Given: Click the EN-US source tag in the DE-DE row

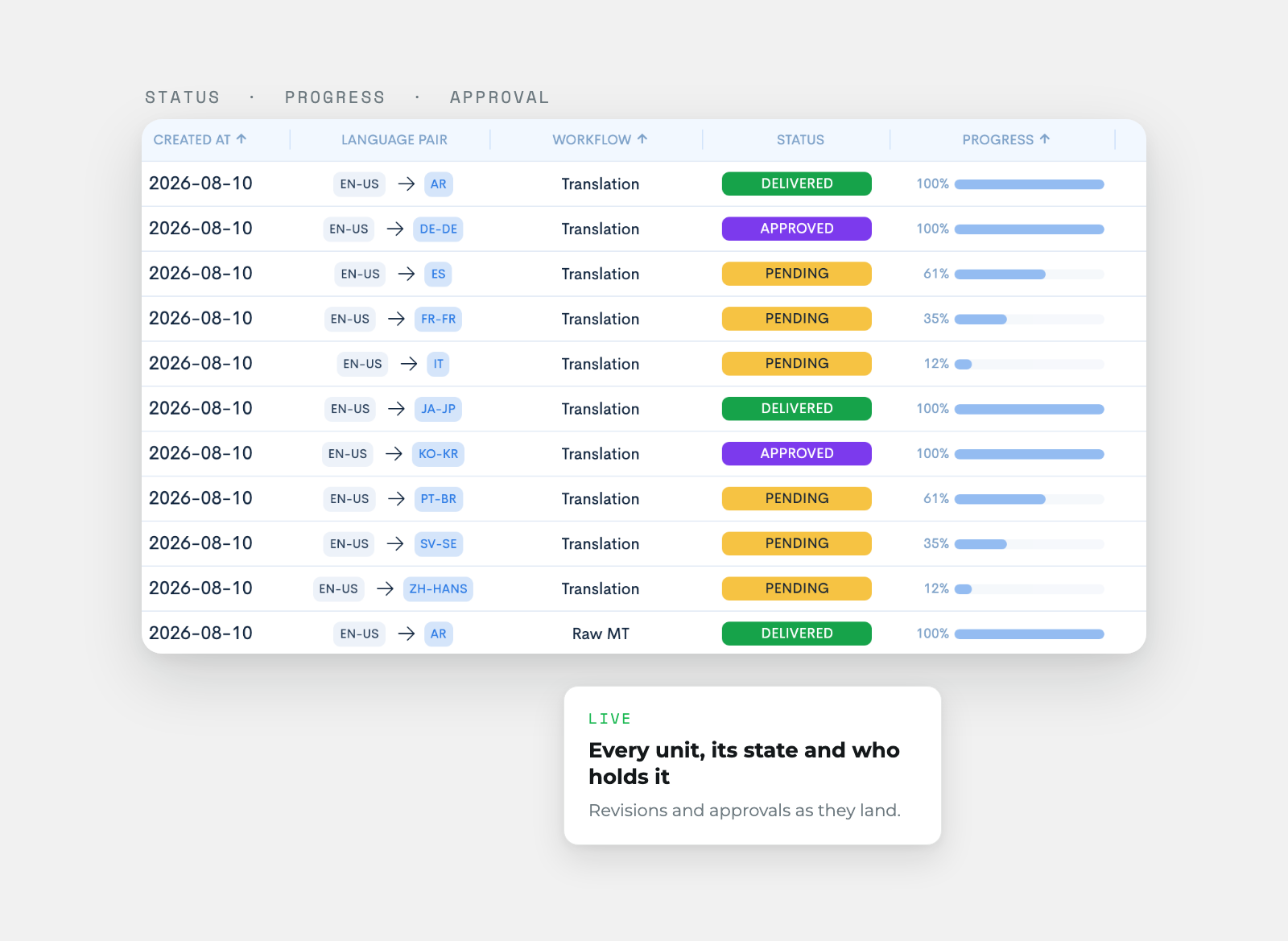Looking at the screenshot, I should [349, 229].
